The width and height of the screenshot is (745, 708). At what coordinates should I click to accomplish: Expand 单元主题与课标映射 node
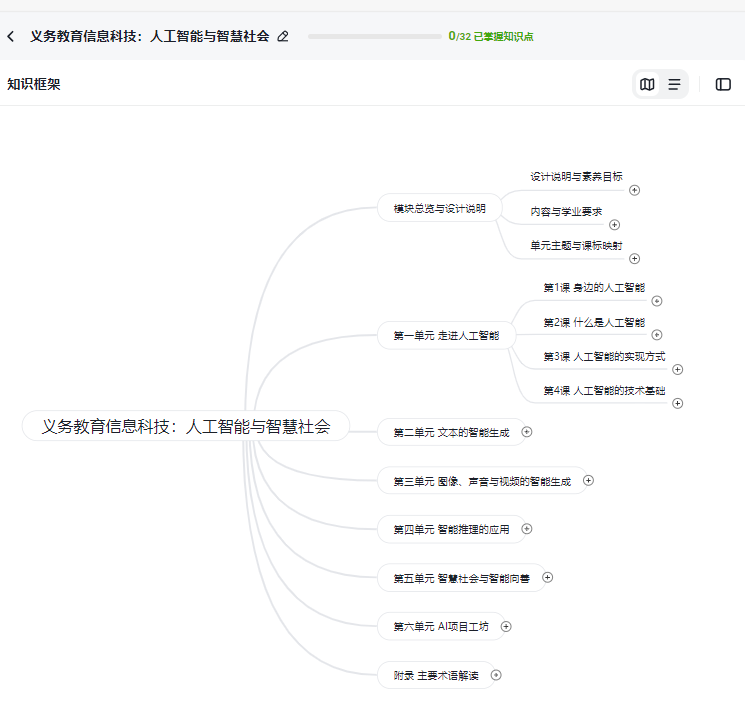pyautogui.click(x=634, y=258)
